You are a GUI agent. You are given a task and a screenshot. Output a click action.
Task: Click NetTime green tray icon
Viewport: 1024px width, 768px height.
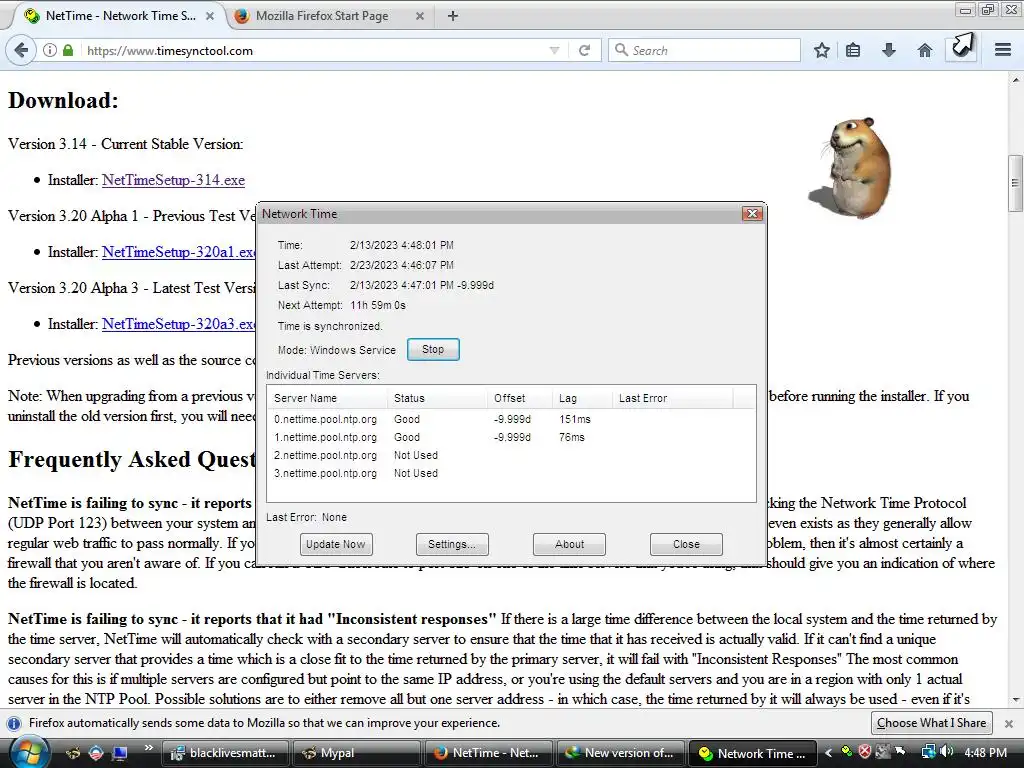tap(846, 752)
